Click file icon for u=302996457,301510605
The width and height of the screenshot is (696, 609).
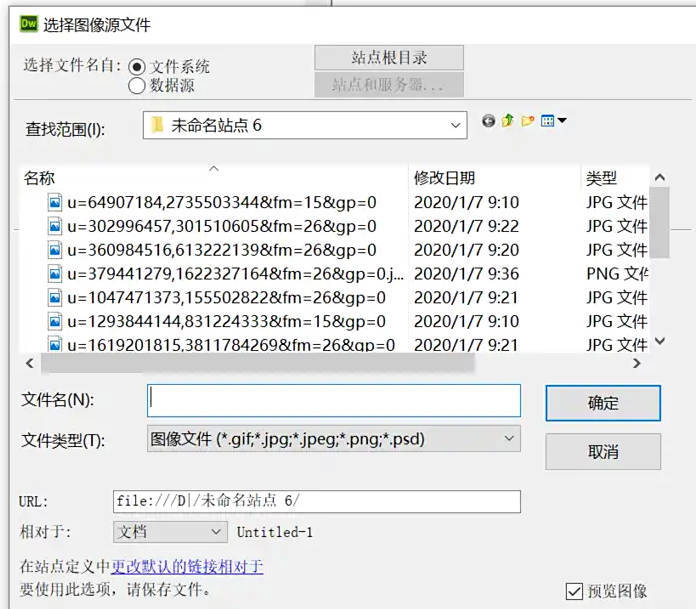[55, 226]
